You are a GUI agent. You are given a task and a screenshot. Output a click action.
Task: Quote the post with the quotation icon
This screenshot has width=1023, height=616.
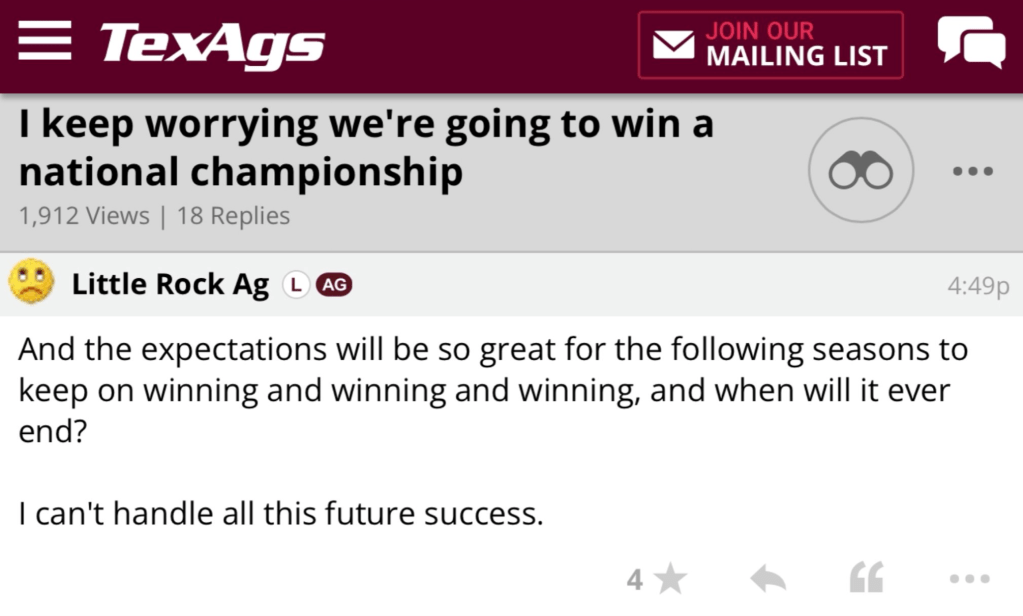[866, 578]
